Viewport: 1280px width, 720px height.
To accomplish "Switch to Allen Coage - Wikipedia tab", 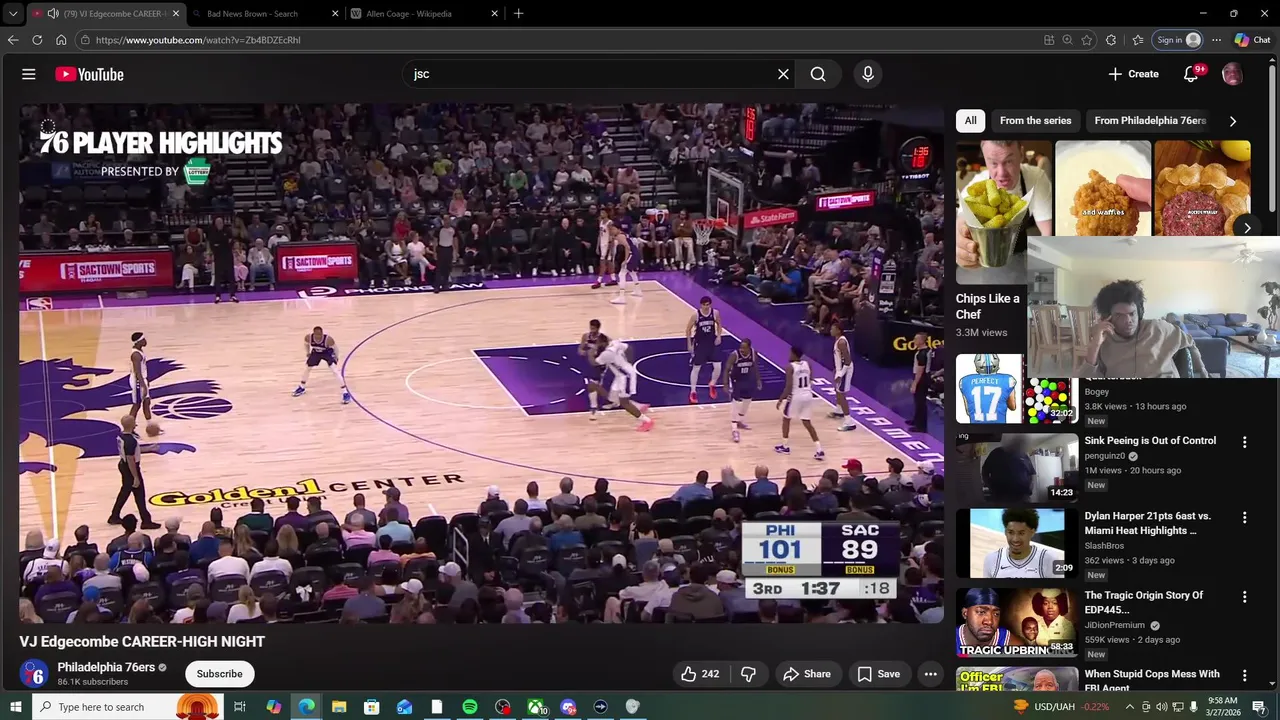I will point(425,14).
